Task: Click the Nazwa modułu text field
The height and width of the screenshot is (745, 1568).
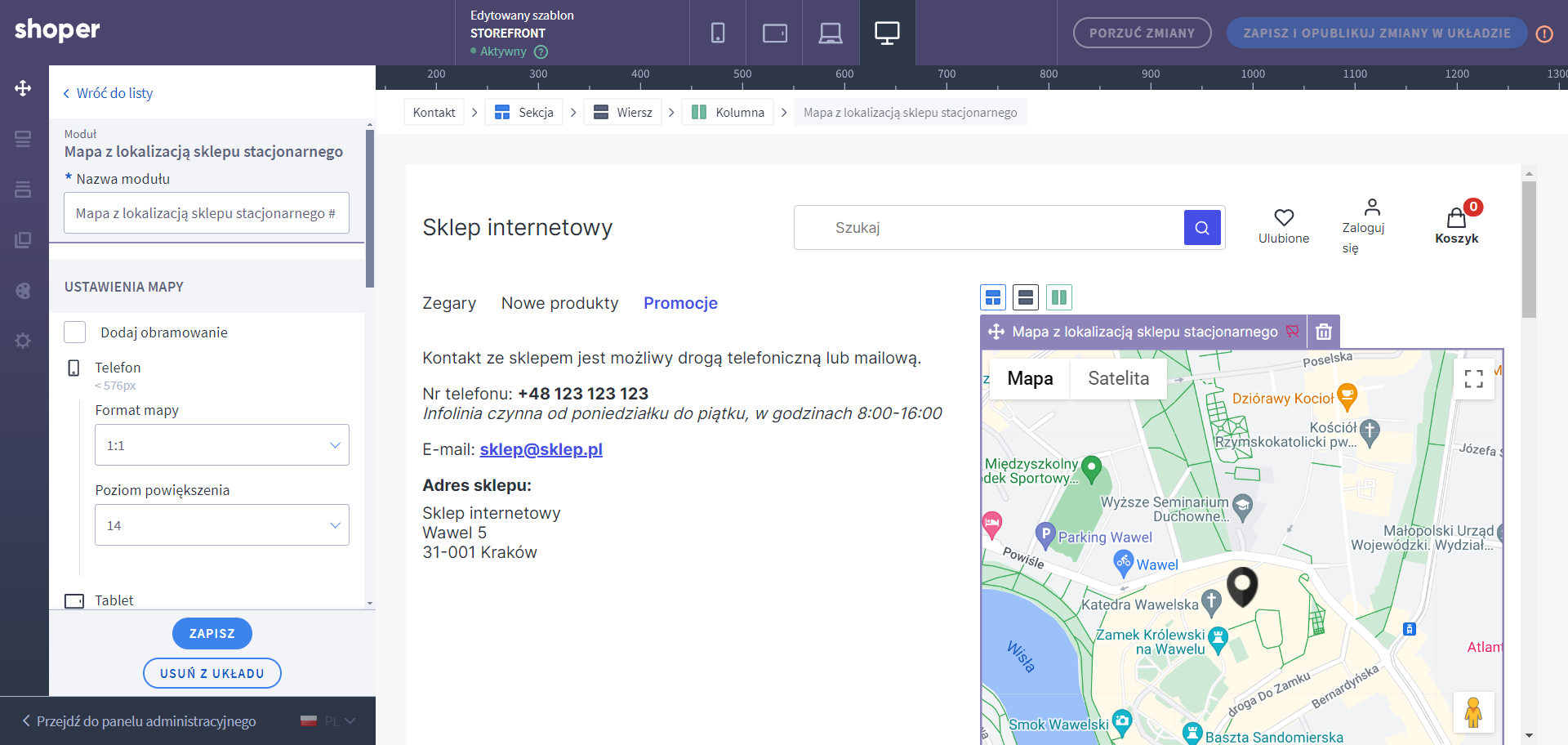Action: pyautogui.click(x=207, y=213)
